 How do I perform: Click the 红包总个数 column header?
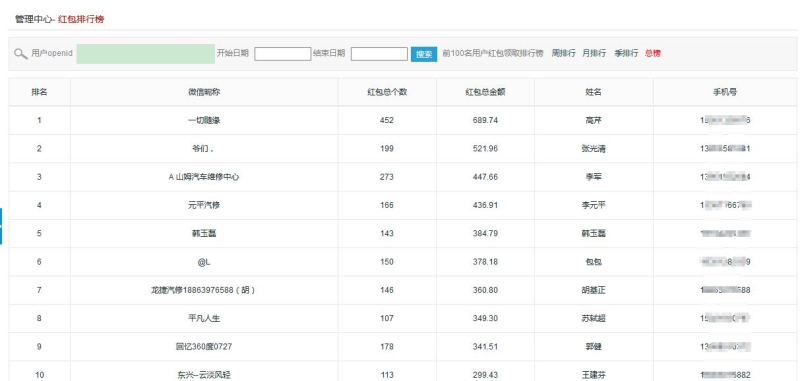387,92
